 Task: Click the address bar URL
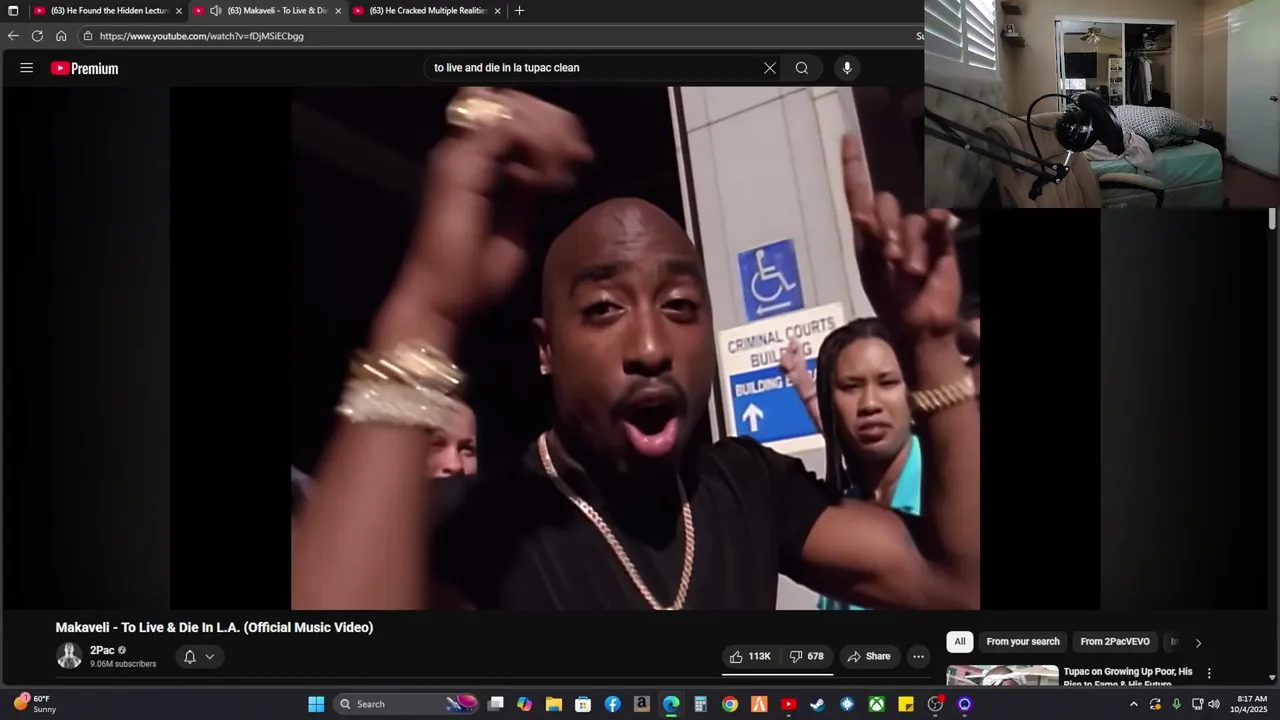pos(201,36)
